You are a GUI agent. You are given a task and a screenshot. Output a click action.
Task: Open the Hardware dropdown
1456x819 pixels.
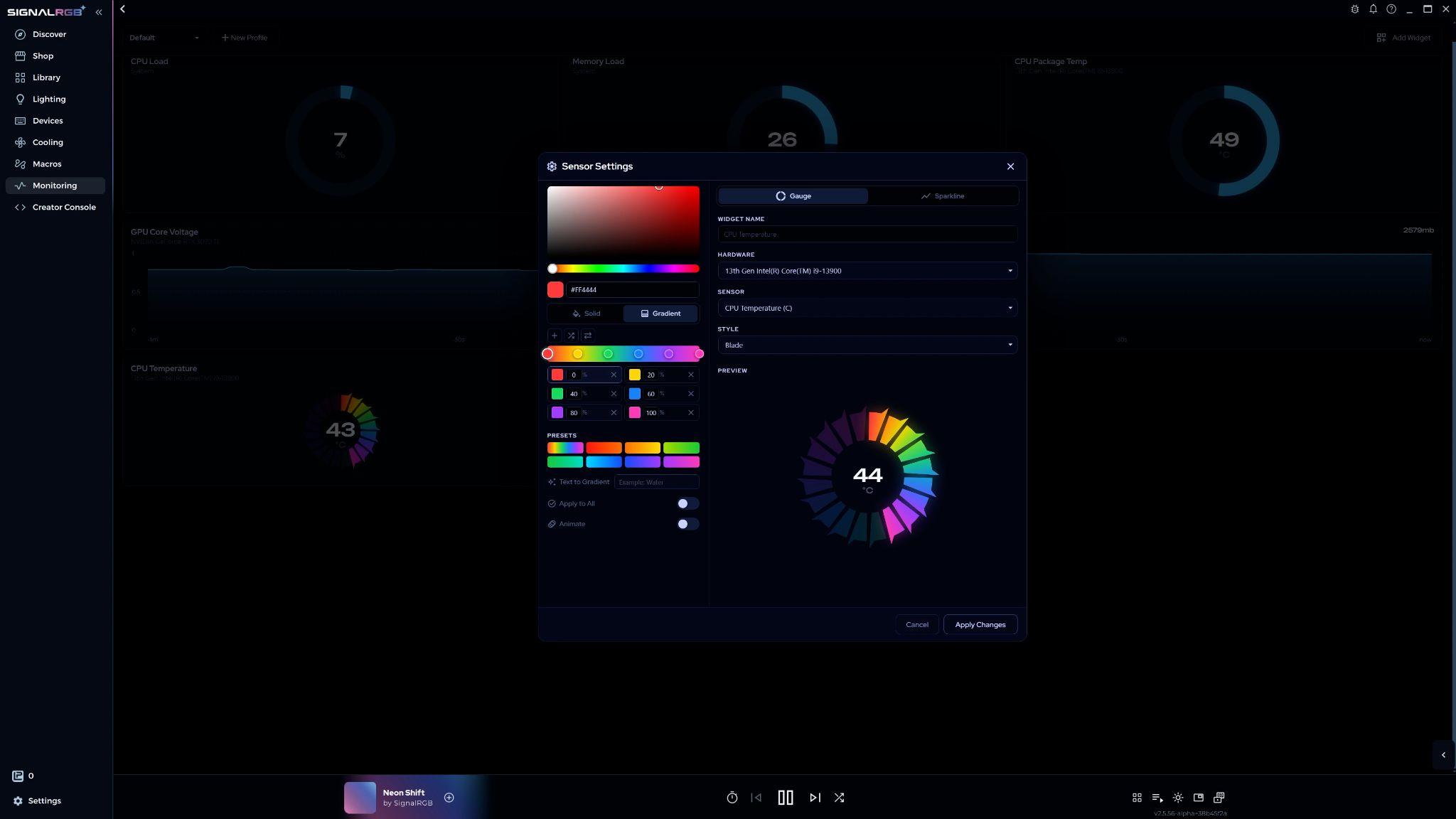pyautogui.click(x=867, y=271)
